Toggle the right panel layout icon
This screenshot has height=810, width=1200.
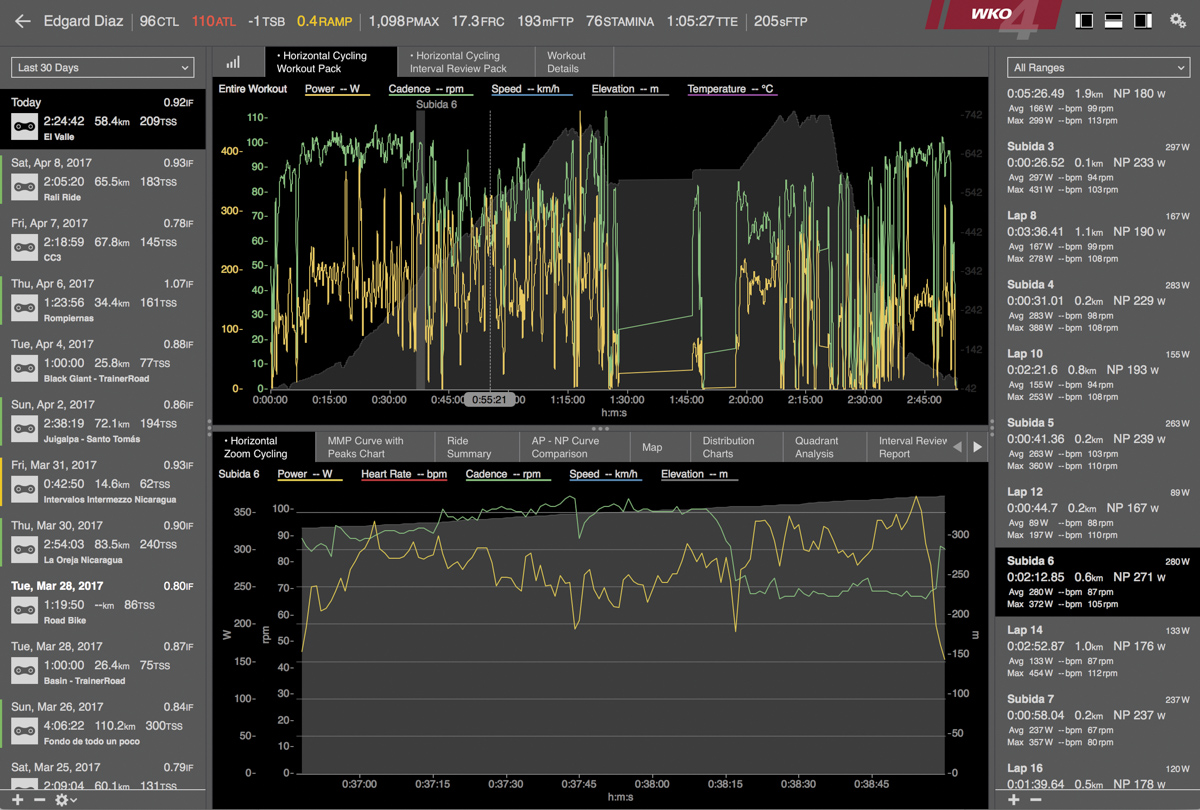click(1142, 21)
